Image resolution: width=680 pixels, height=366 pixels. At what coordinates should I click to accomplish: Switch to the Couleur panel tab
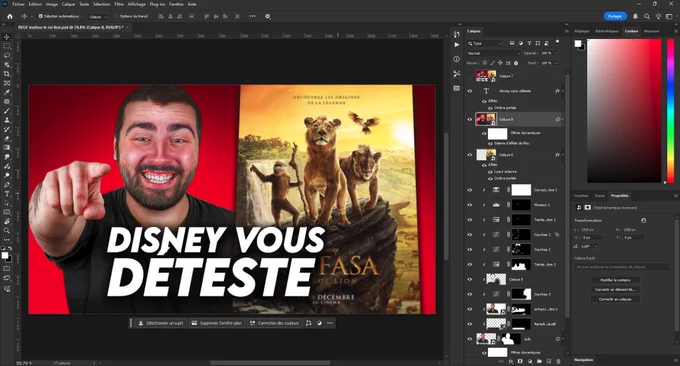[631, 31]
